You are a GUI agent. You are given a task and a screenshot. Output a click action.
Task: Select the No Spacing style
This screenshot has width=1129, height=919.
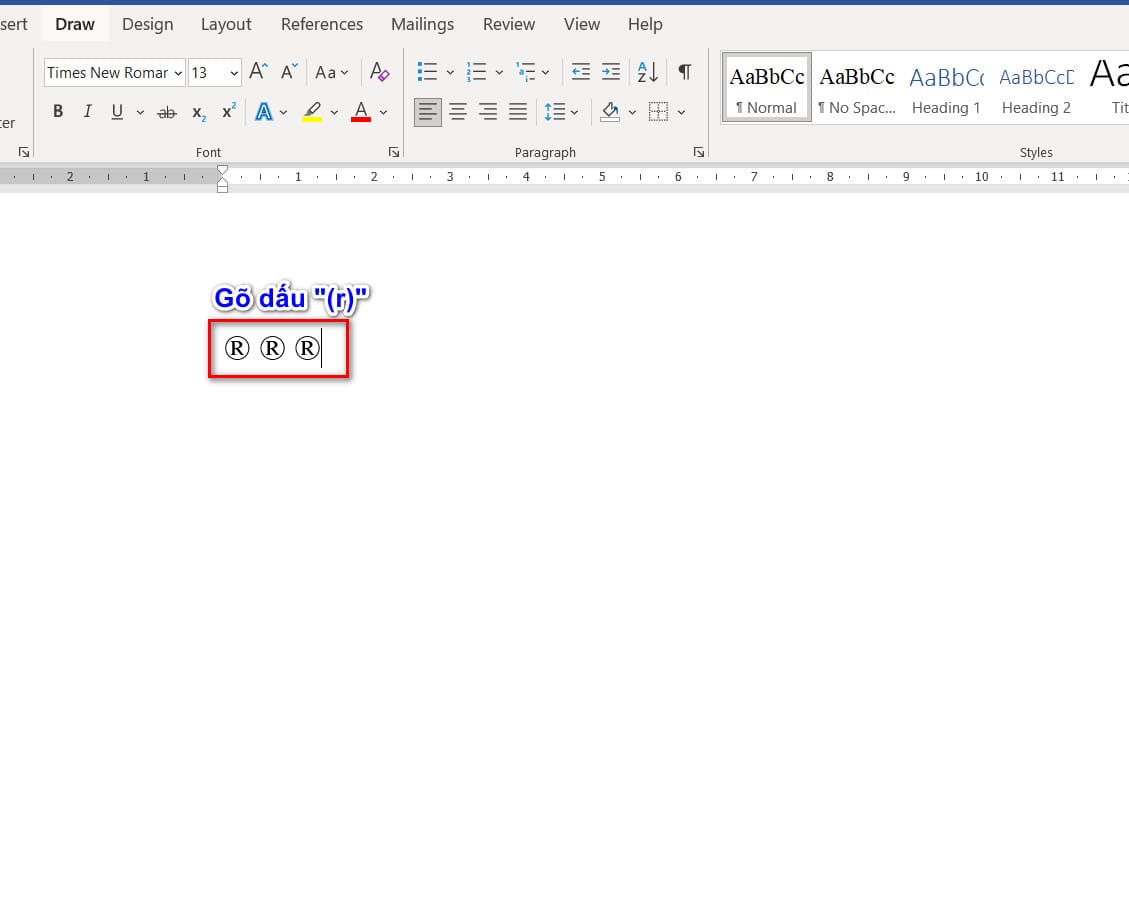pyautogui.click(x=857, y=88)
